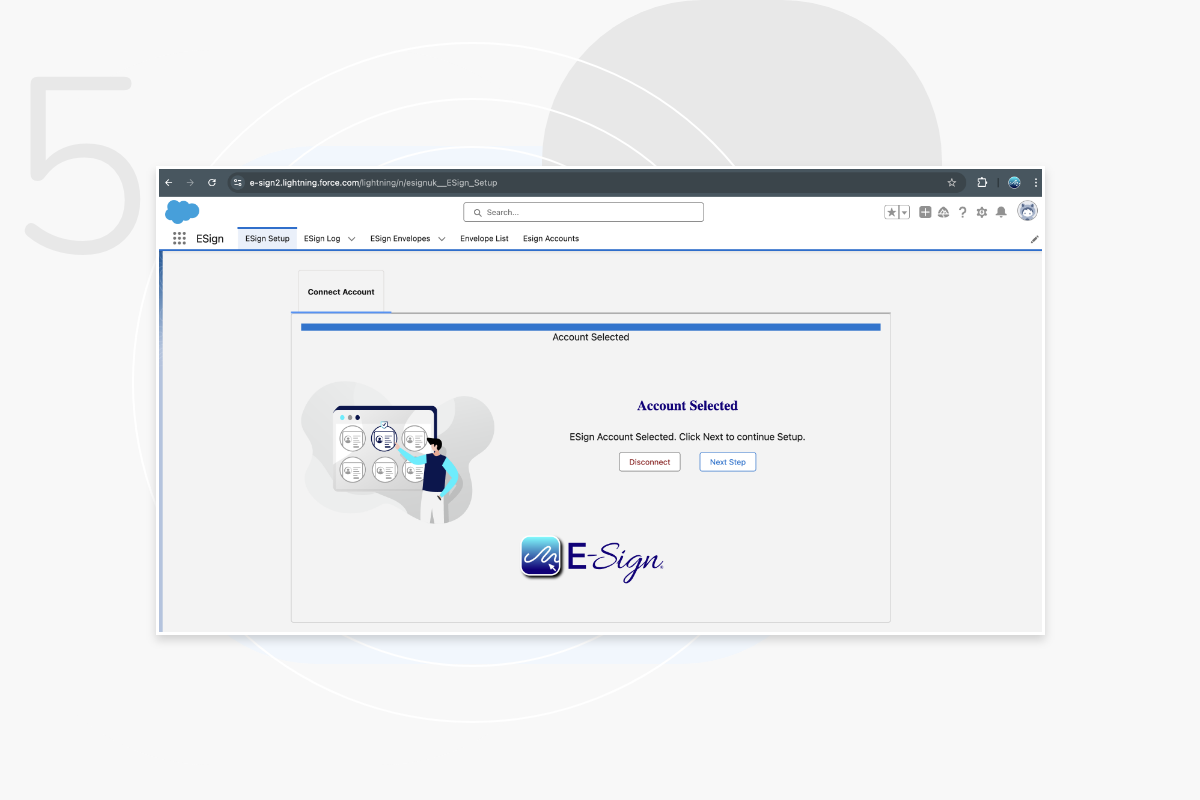Open the favorites list dropdown arrow
The width and height of the screenshot is (1200, 800).
pyautogui.click(x=904, y=212)
